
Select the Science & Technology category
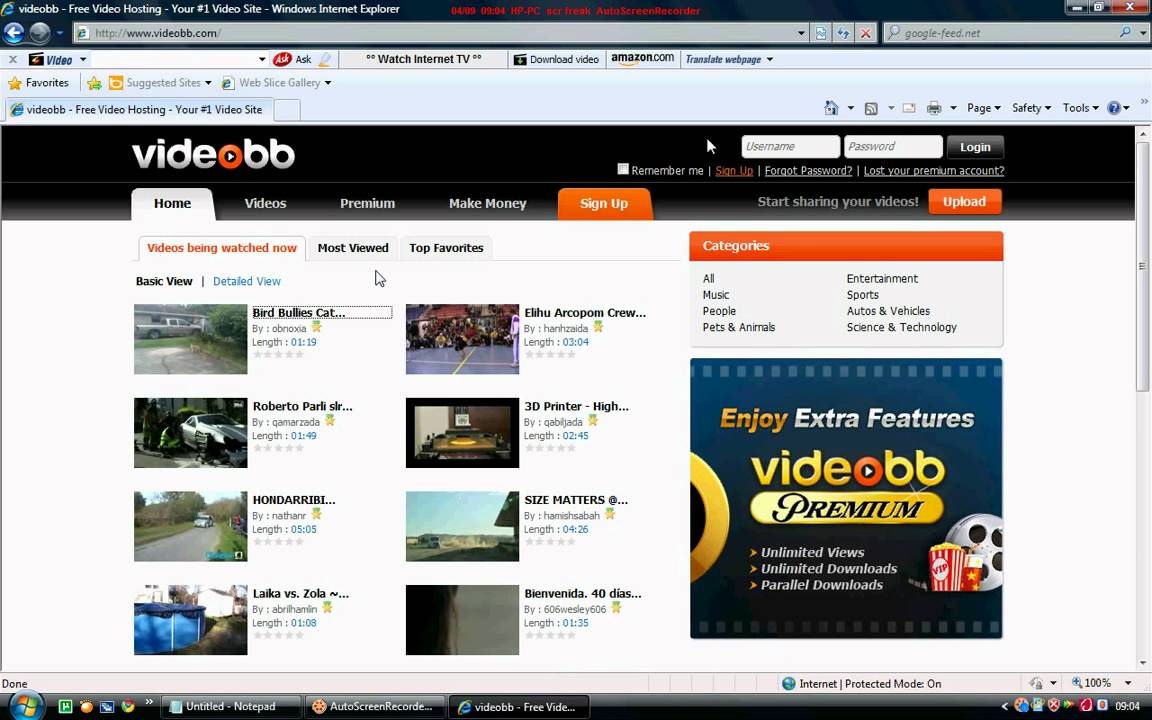point(901,328)
